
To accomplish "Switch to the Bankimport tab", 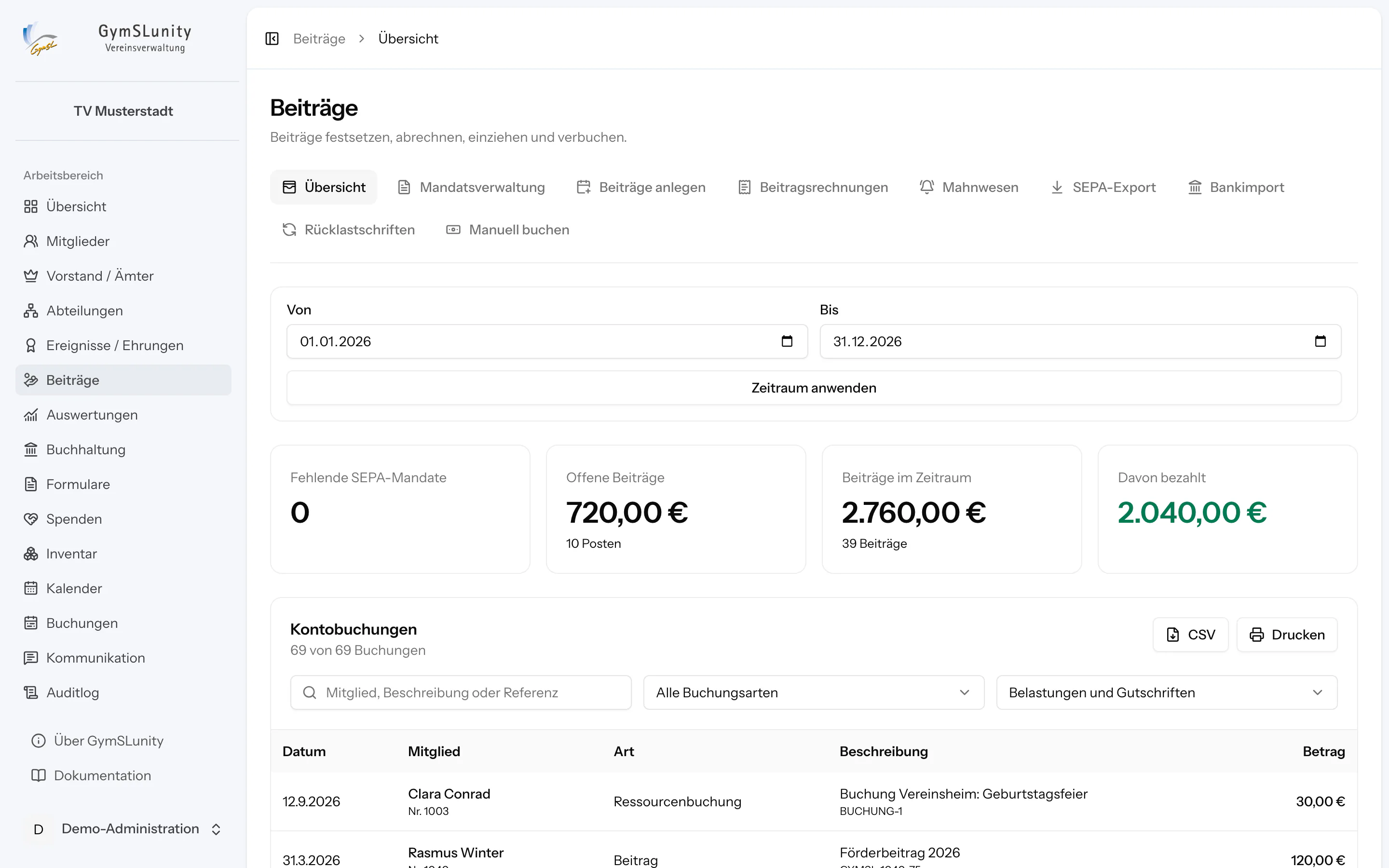I will 1236,187.
